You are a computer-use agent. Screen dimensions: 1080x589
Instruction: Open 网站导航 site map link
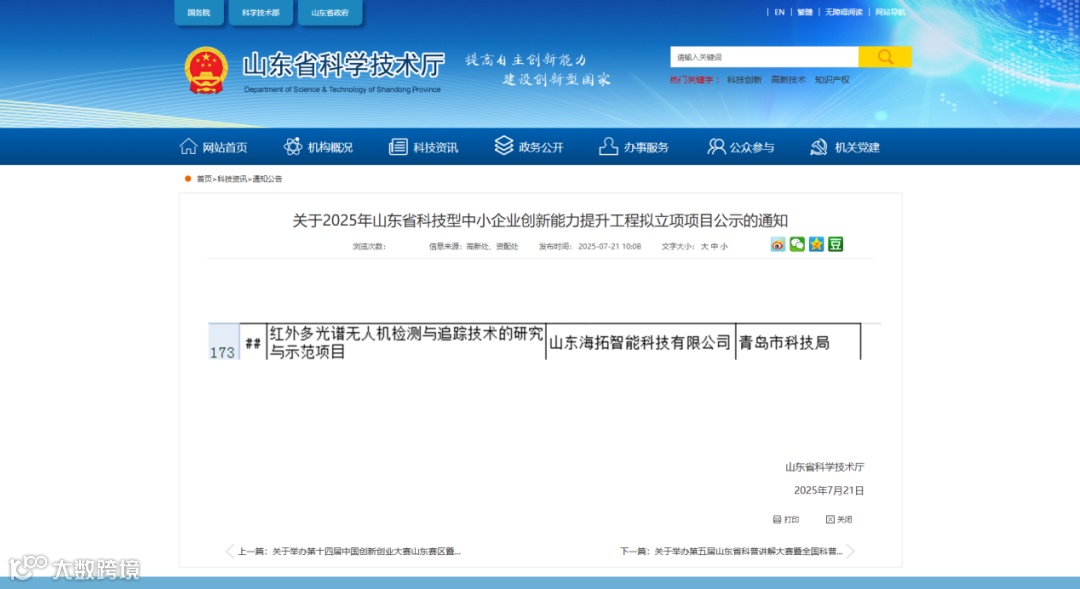point(890,12)
